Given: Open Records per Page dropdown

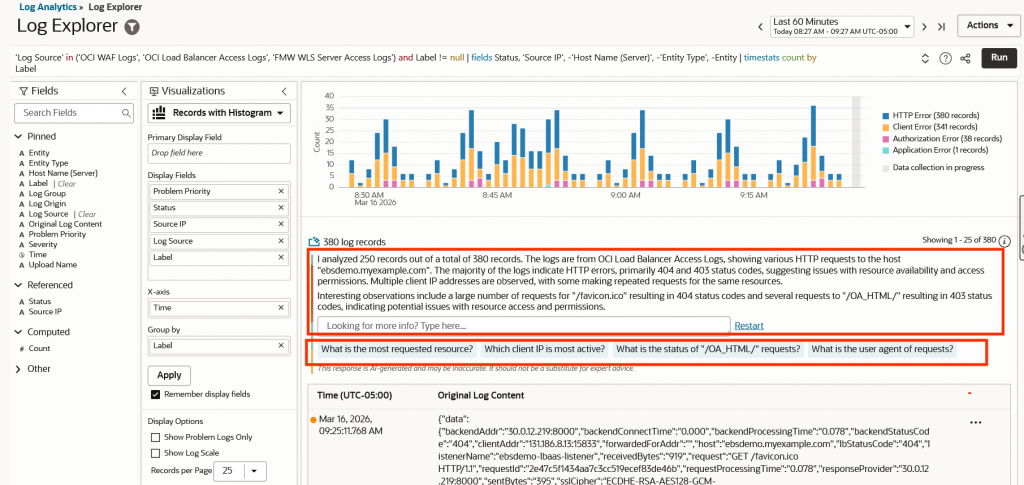Looking at the screenshot, I should [254, 470].
